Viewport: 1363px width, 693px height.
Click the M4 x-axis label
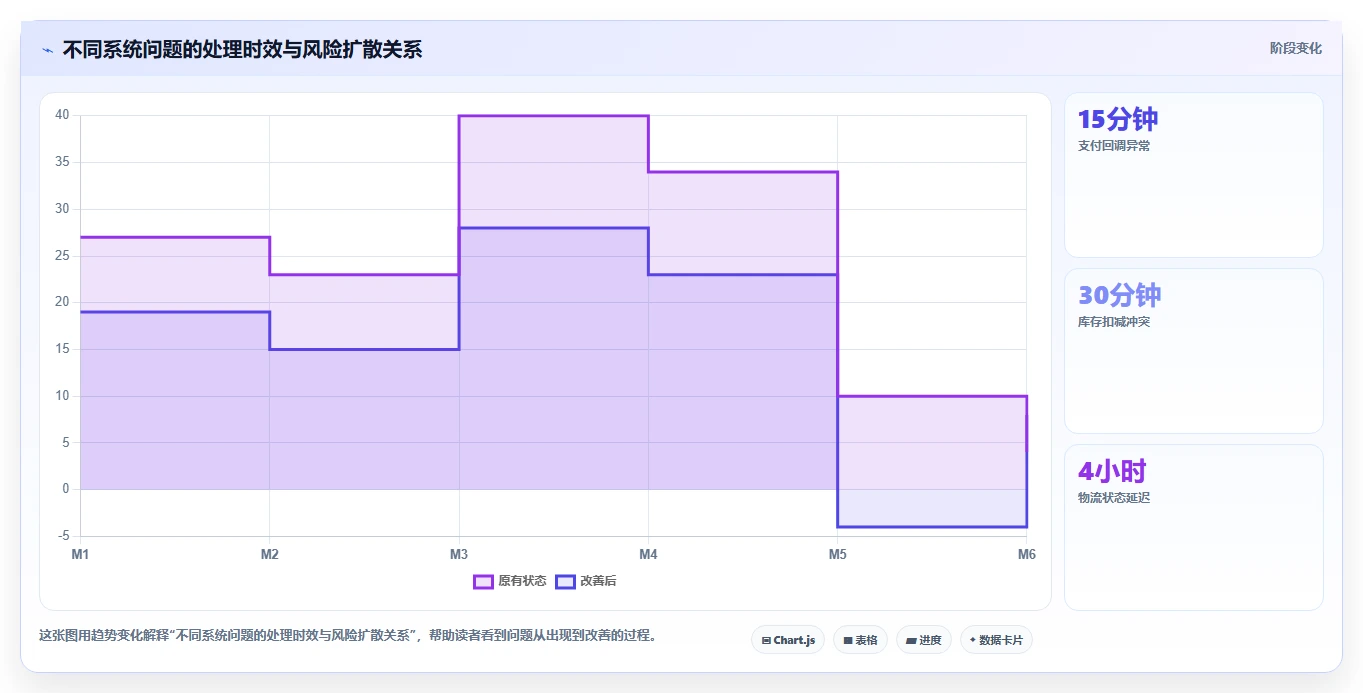648,553
